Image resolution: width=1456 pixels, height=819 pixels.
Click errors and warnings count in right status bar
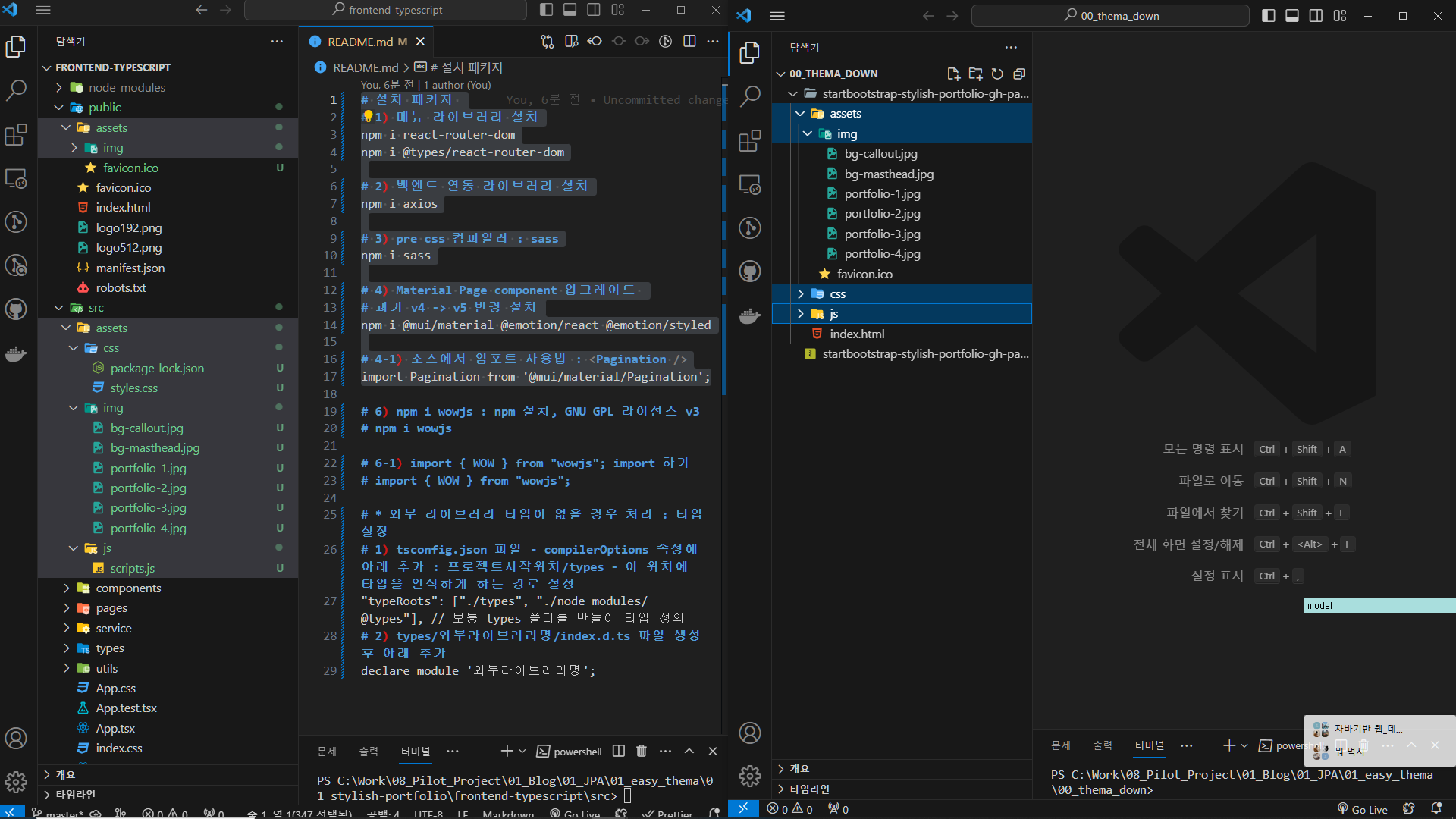click(x=789, y=809)
